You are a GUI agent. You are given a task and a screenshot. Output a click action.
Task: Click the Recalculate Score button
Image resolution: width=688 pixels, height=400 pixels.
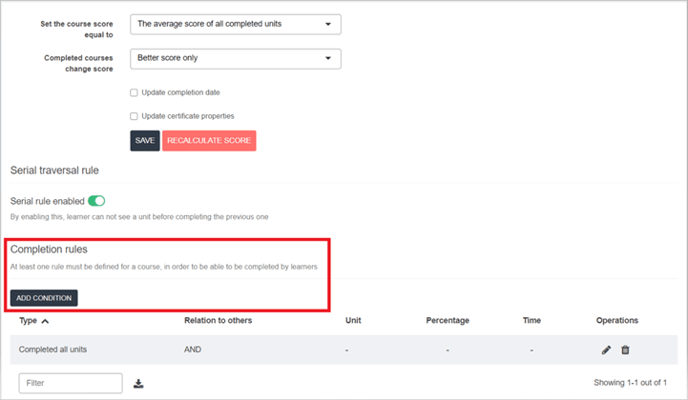pyautogui.click(x=209, y=141)
